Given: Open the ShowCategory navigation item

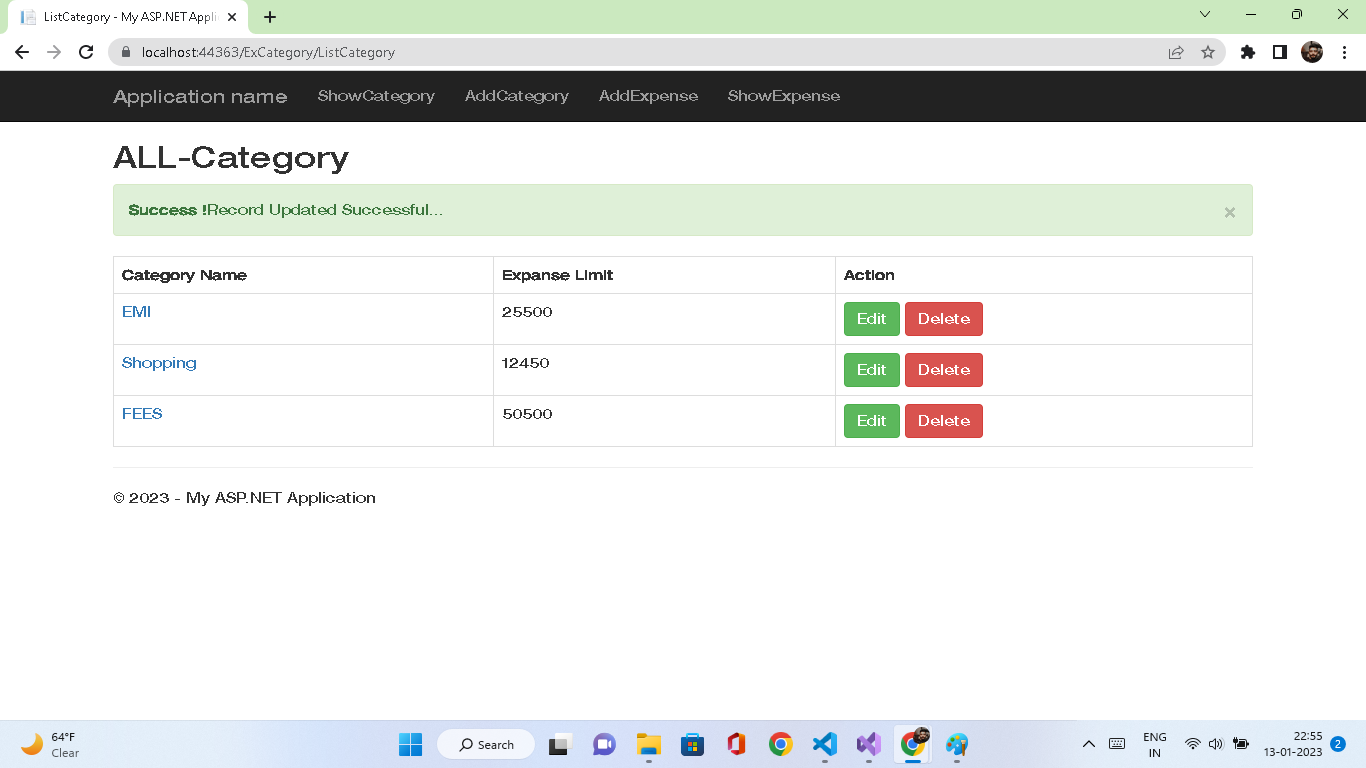Looking at the screenshot, I should click(376, 96).
